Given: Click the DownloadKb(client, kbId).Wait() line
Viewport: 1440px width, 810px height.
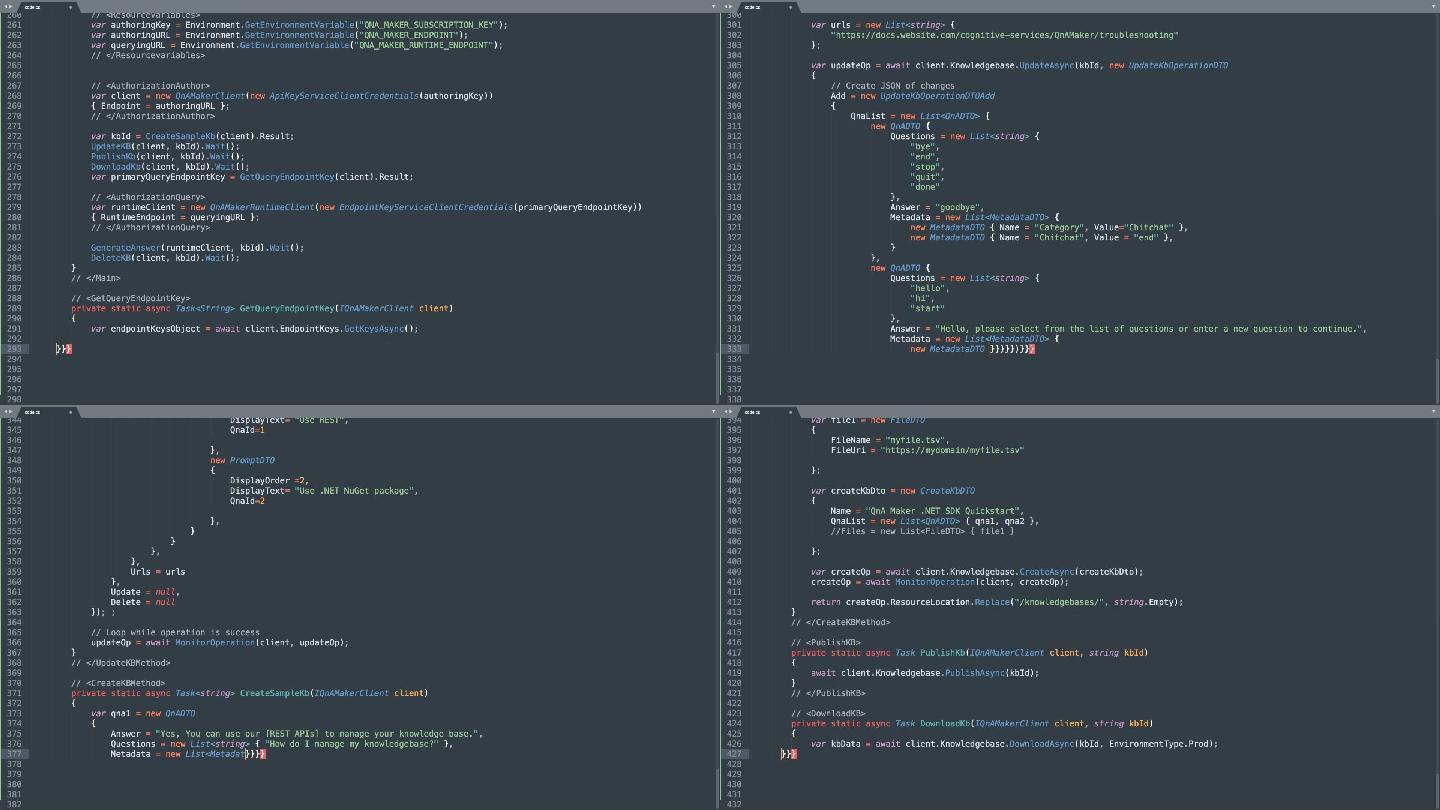Looking at the screenshot, I should [x=170, y=166].
